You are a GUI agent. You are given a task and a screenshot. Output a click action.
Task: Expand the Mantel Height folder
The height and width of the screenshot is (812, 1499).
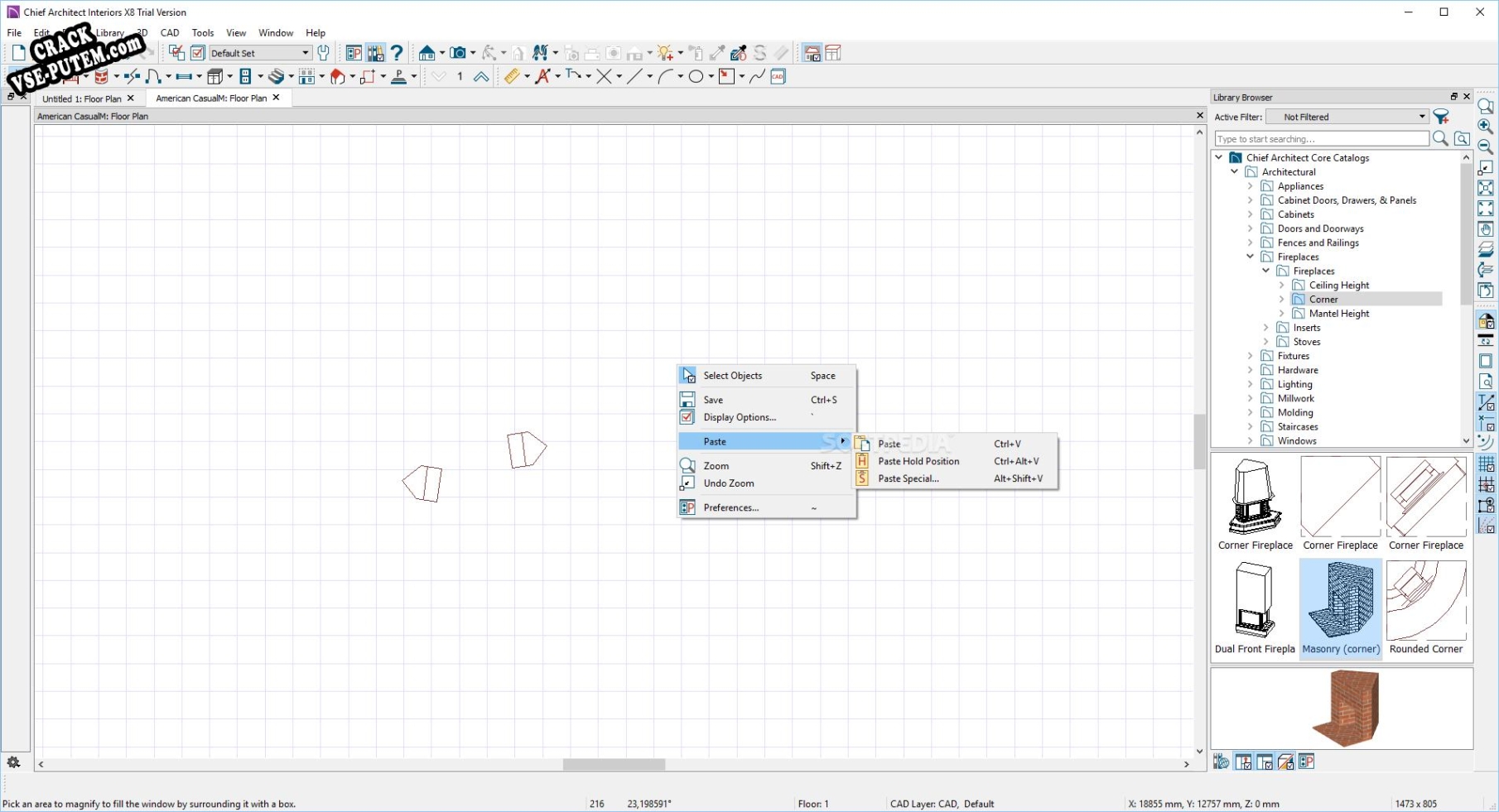1282,314
